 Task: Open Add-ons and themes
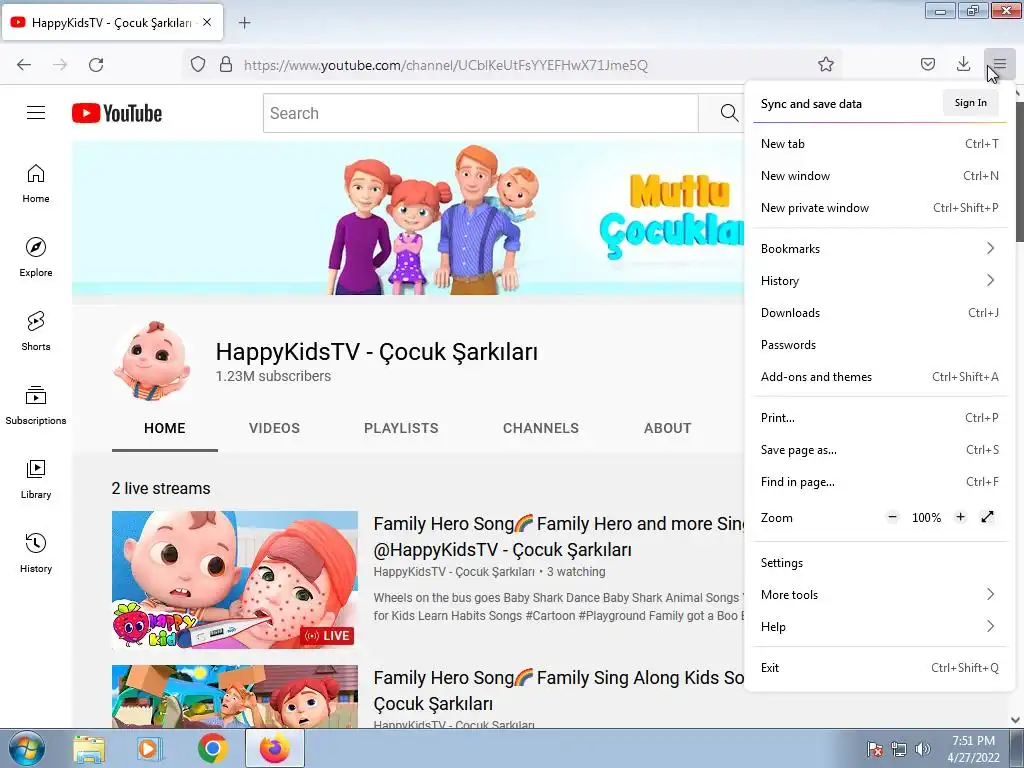879,377
